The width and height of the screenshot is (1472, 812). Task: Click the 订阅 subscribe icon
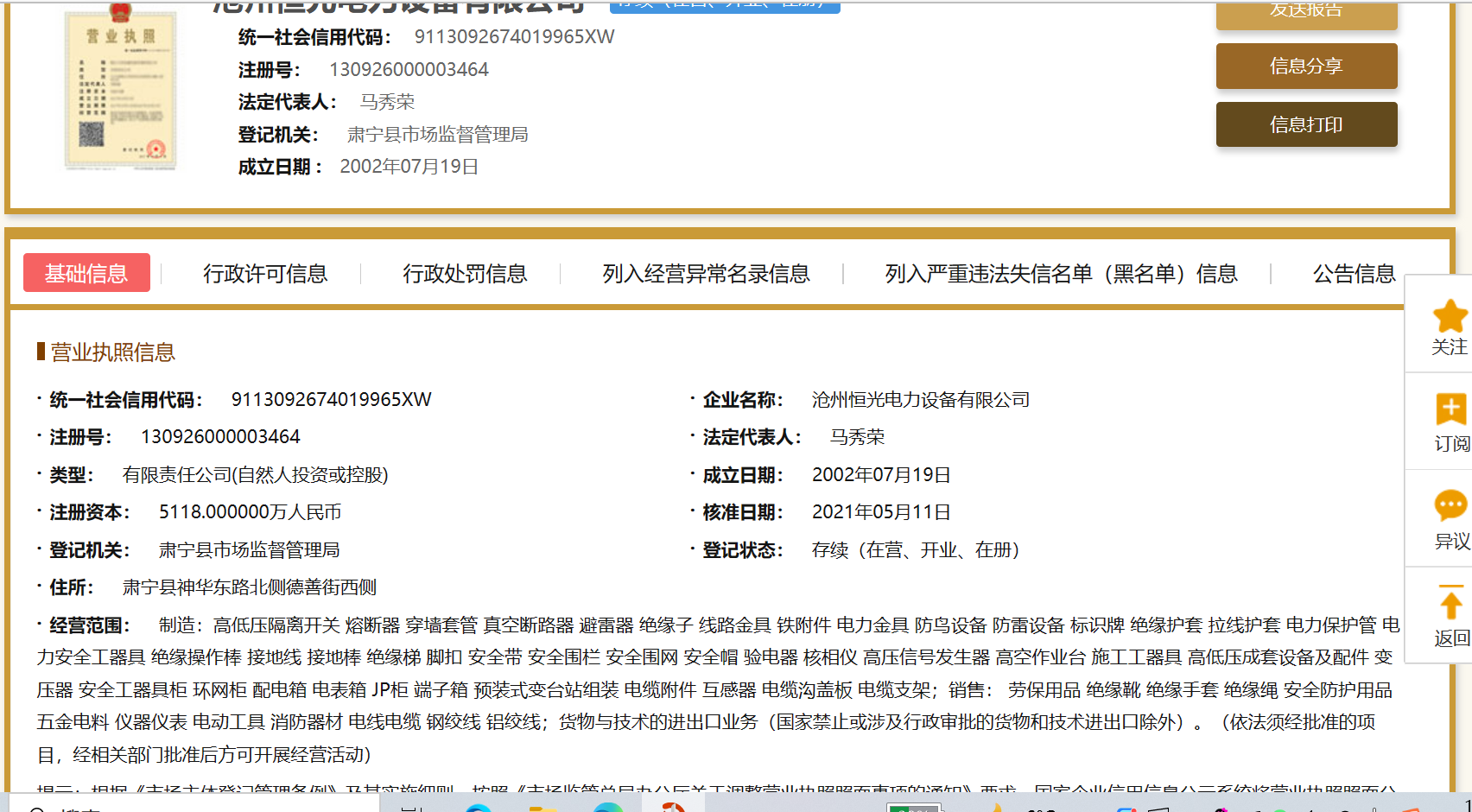click(x=1450, y=409)
